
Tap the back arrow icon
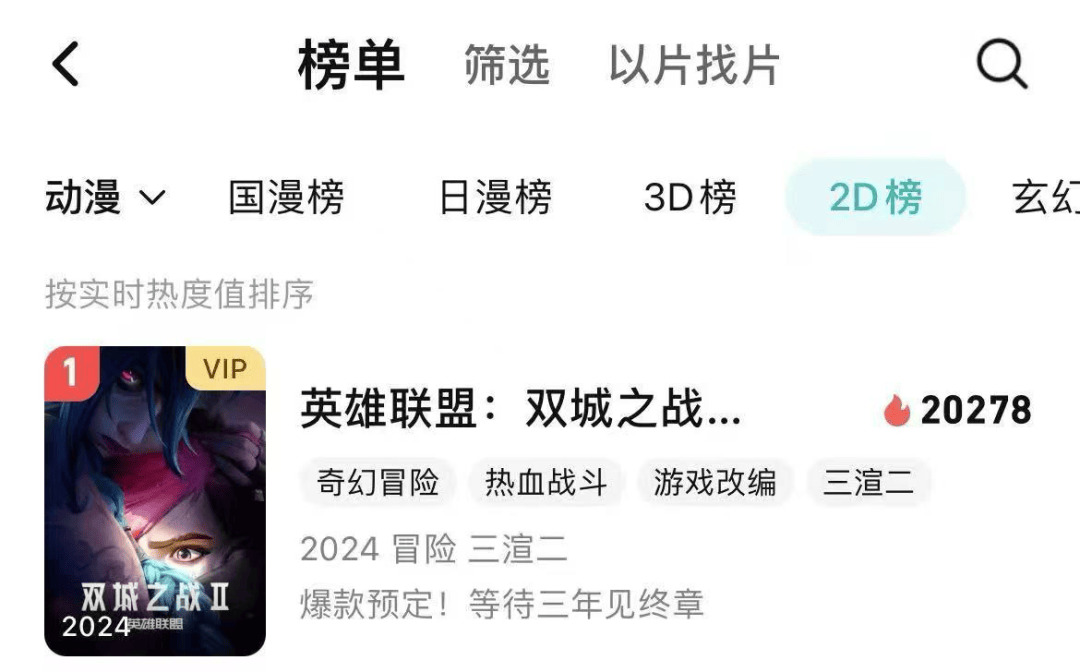(x=66, y=64)
